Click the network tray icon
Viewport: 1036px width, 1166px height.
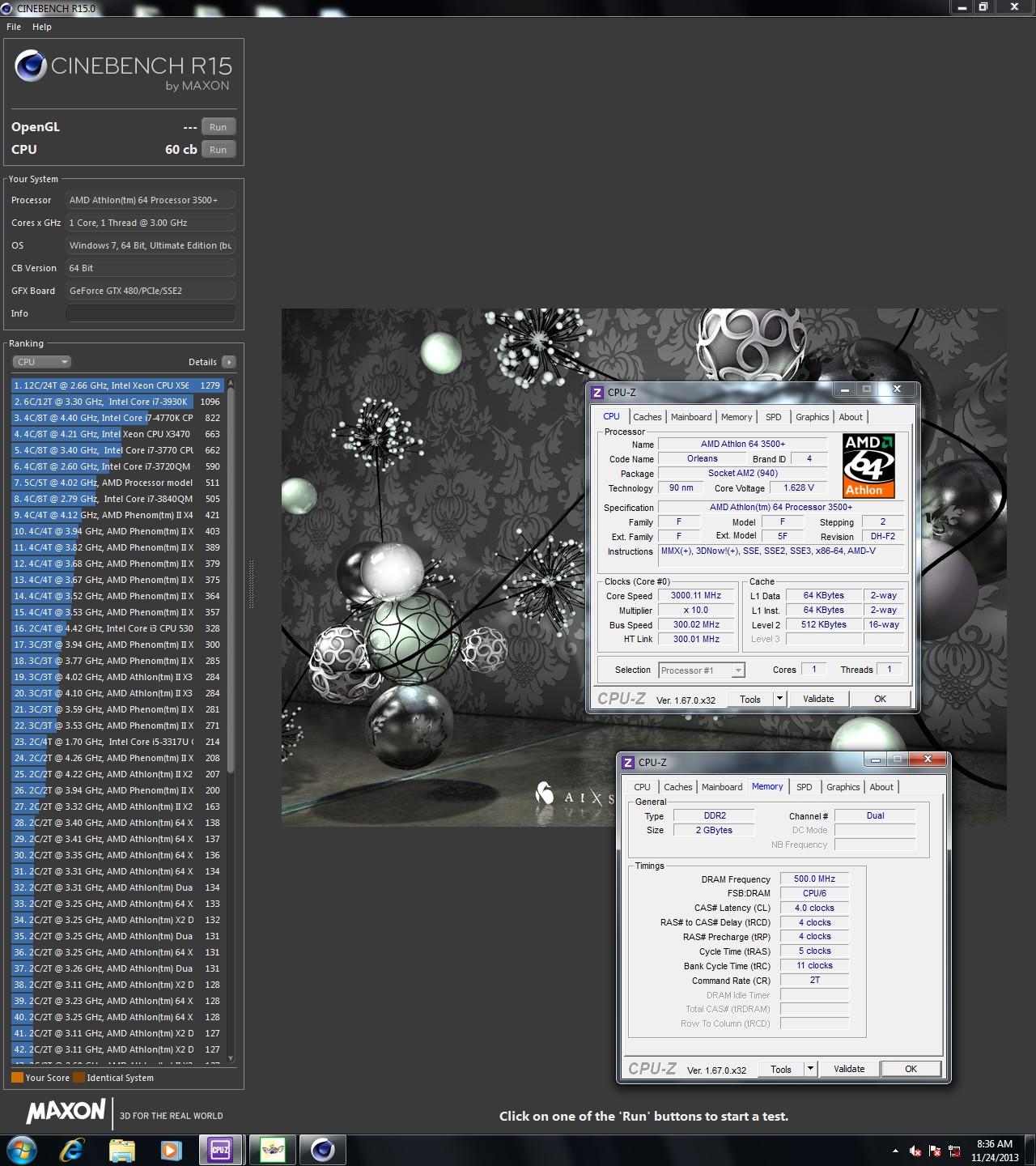[955, 1151]
